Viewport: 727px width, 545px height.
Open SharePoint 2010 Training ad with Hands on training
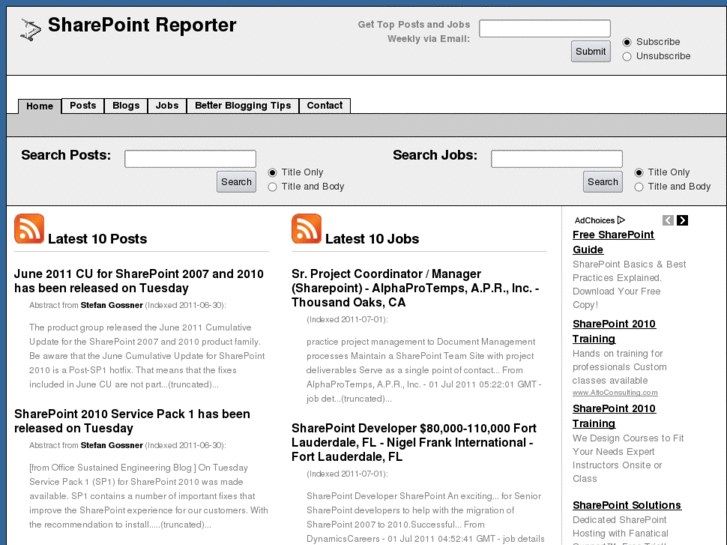[614, 331]
